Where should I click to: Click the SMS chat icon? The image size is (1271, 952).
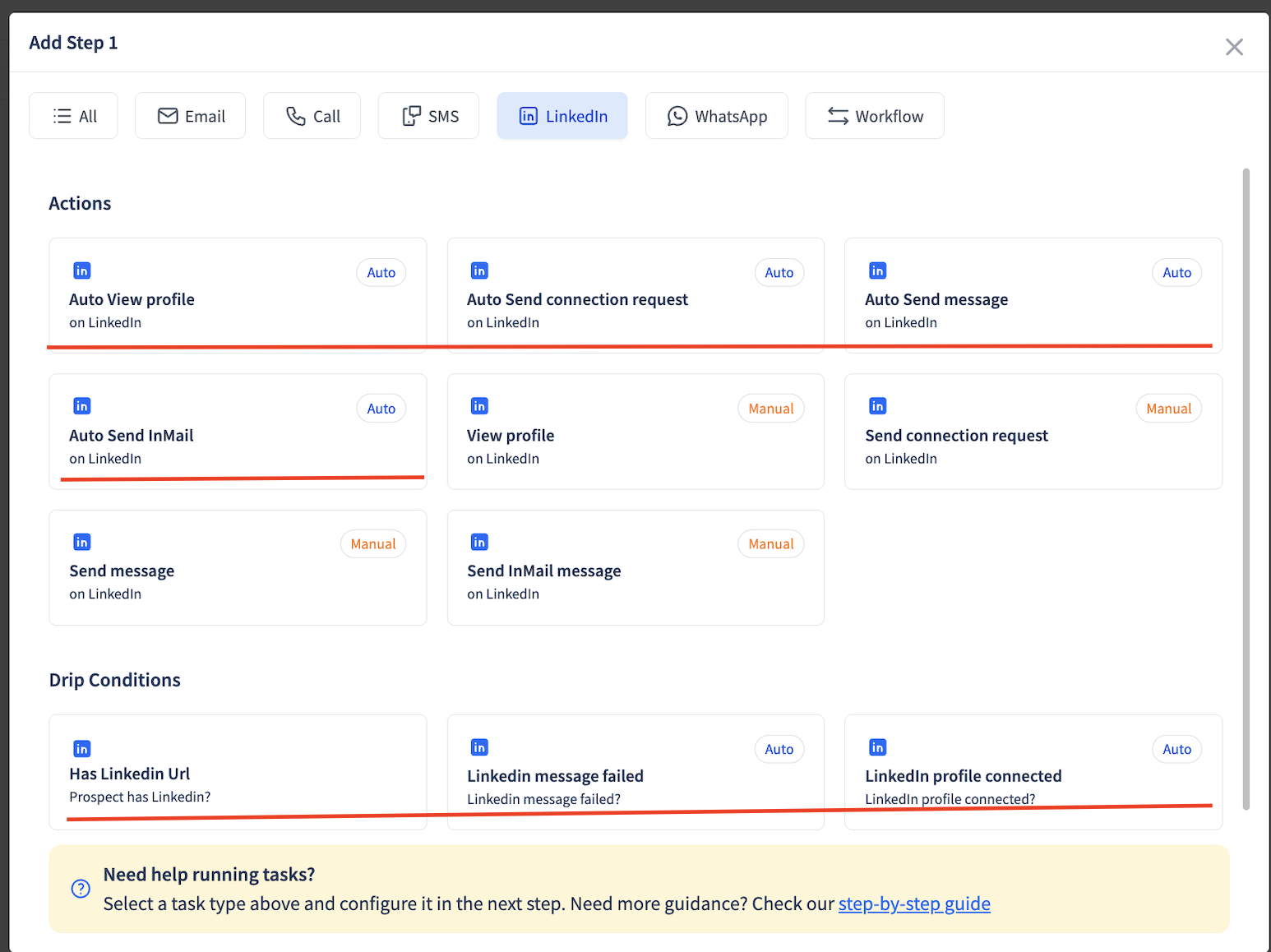(411, 116)
